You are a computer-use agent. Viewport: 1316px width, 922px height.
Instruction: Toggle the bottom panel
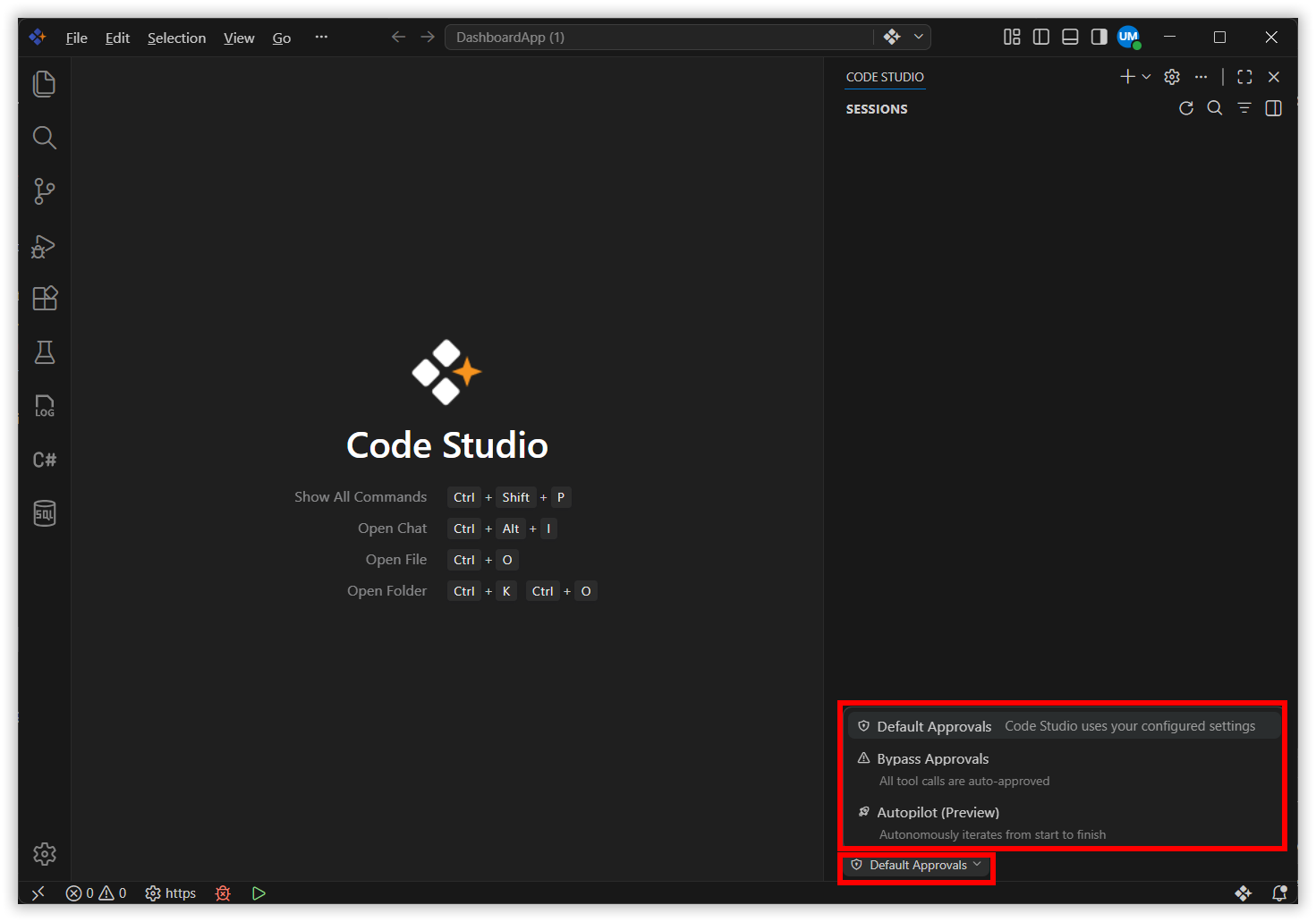pyautogui.click(x=1070, y=37)
